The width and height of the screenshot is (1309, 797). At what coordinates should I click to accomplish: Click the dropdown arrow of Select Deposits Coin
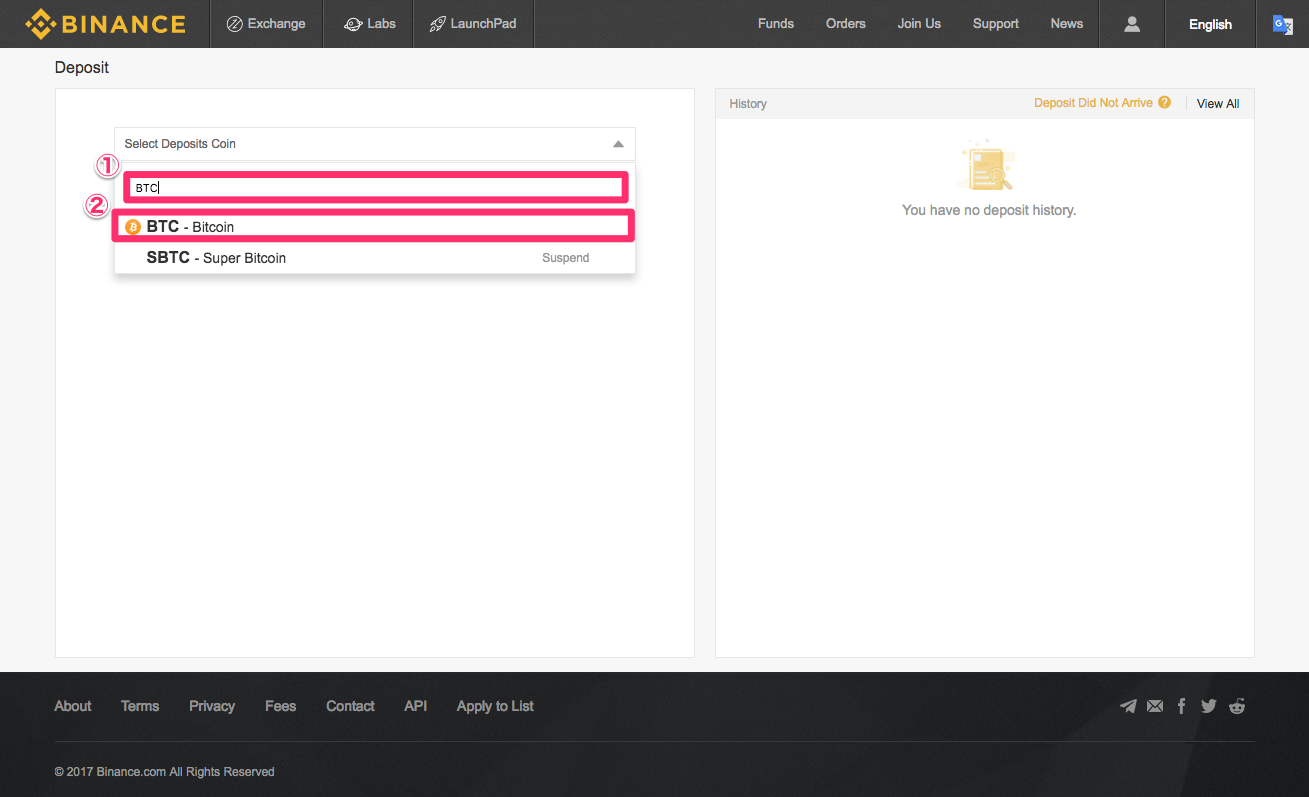[x=618, y=144]
